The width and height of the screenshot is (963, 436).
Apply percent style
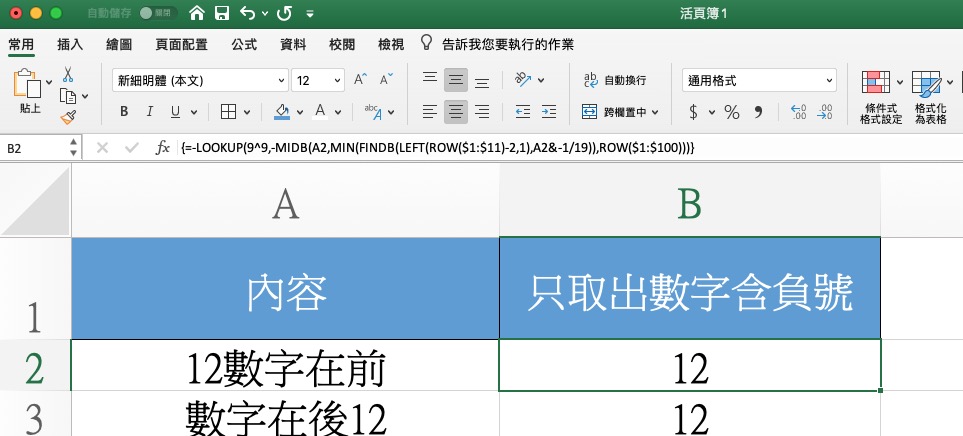click(731, 112)
